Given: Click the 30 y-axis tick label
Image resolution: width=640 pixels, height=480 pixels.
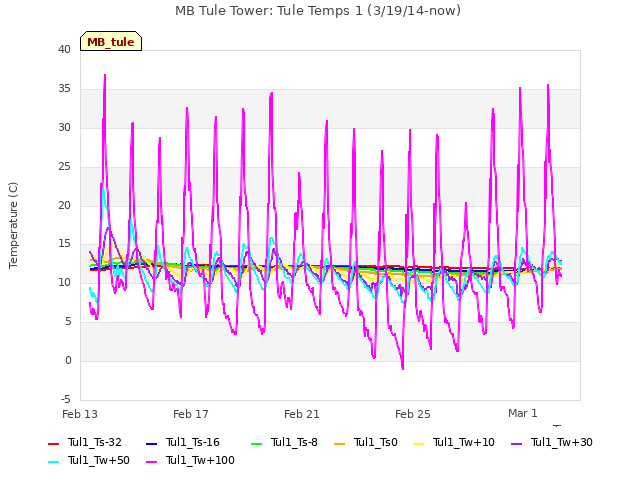Looking at the screenshot, I should point(64,127).
